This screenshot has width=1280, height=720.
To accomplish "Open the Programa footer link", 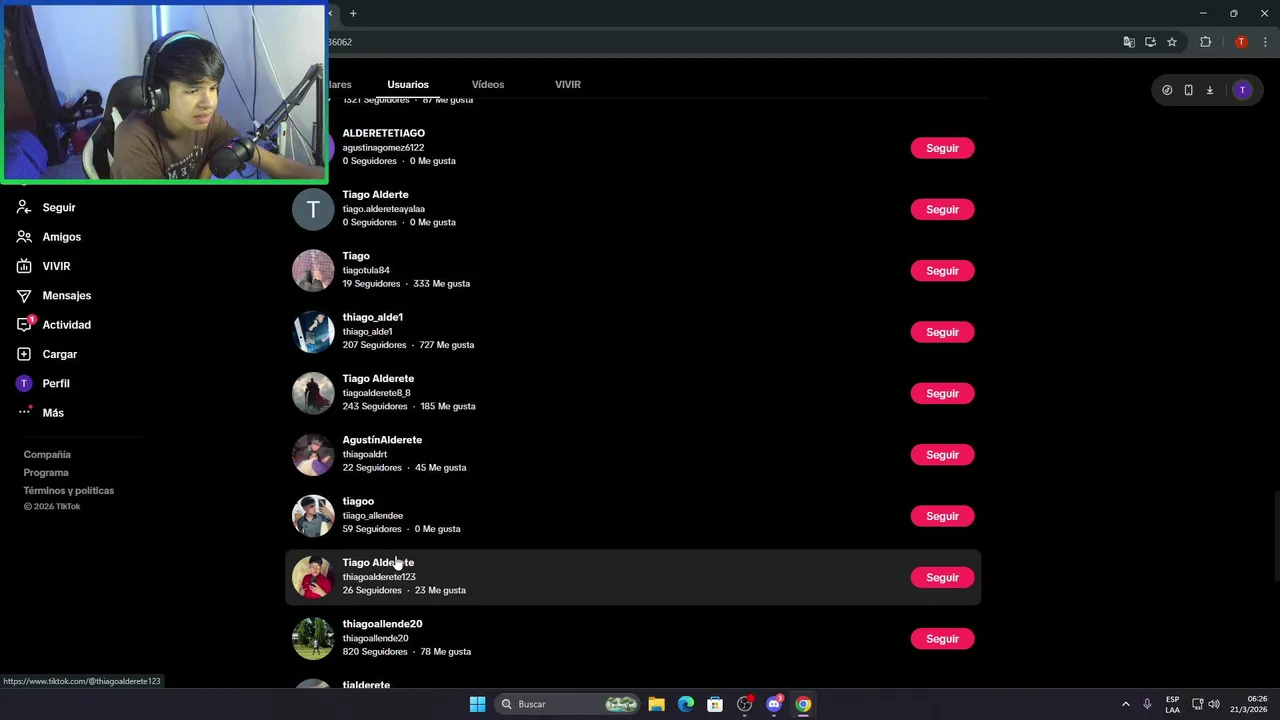I will (46, 472).
